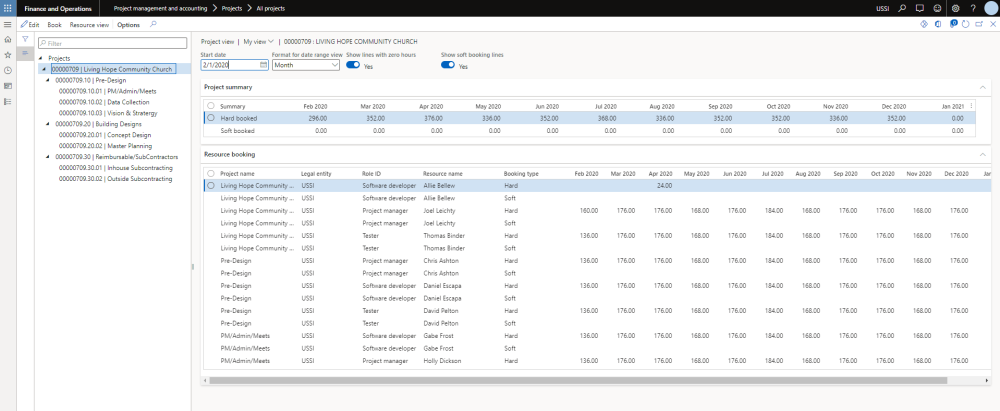Select the Hard booked row radio button
The width and height of the screenshot is (1000, 411).
pos(210,118)
